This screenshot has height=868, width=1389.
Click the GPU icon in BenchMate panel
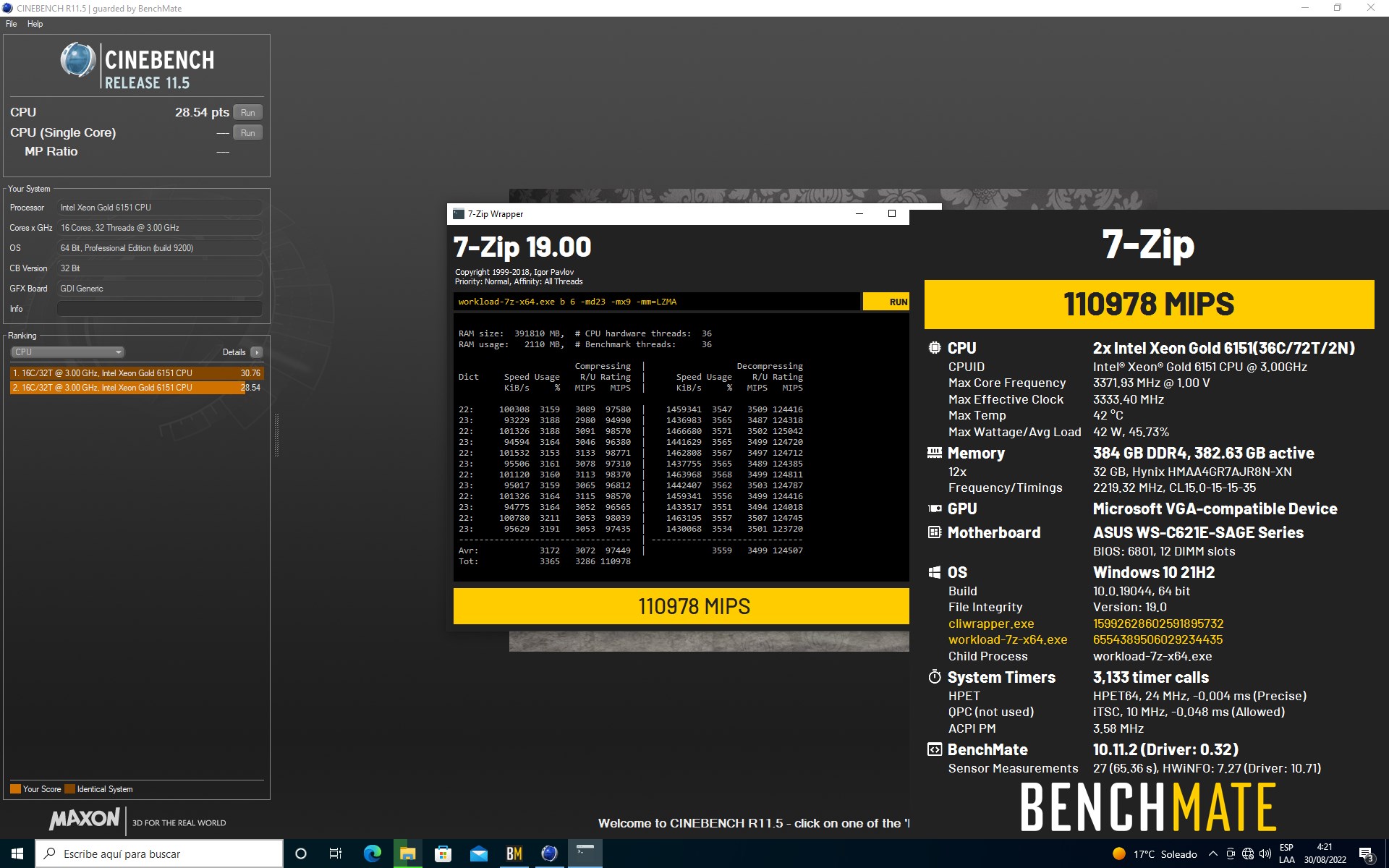point(935,509)
